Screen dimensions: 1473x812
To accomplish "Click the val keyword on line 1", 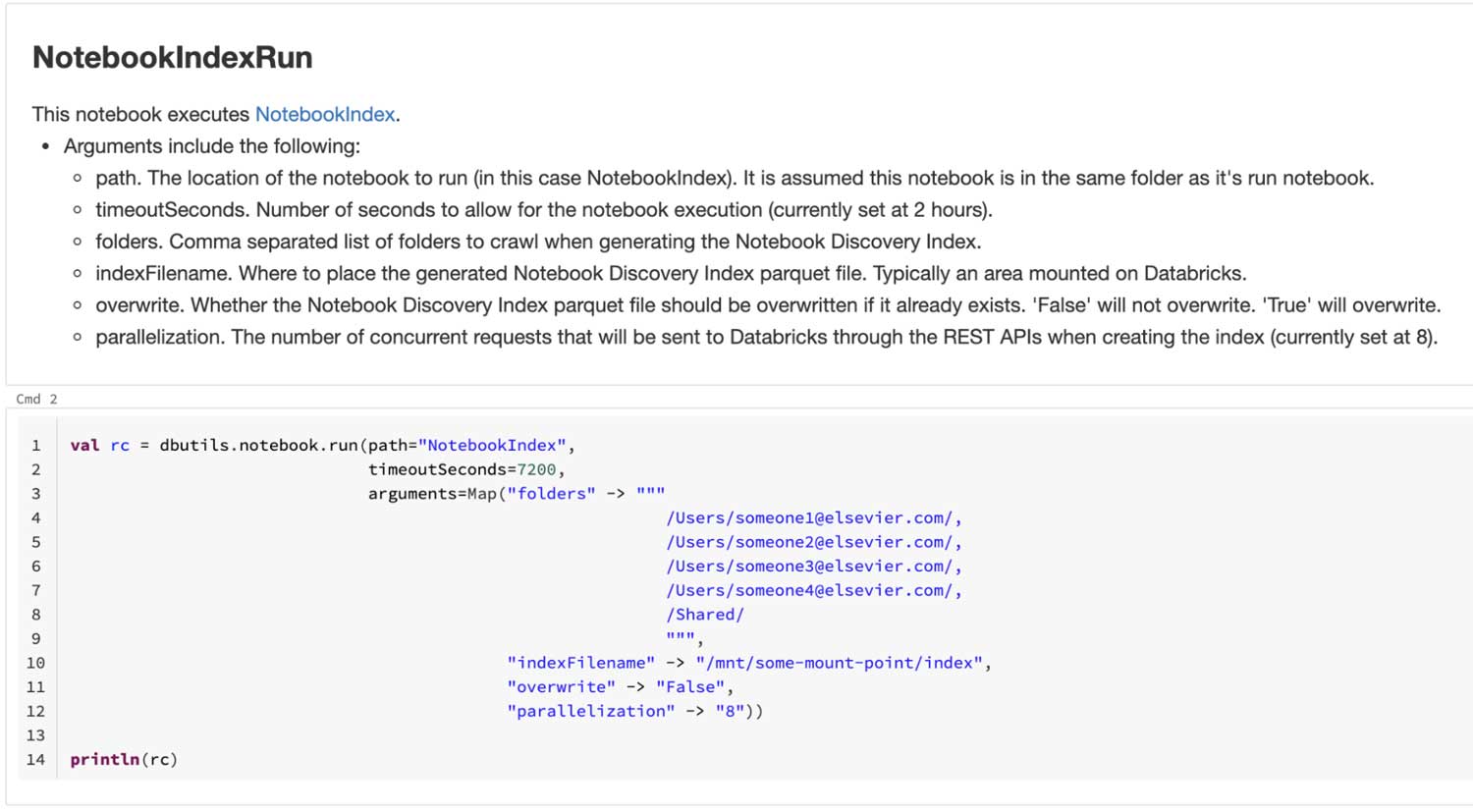I will [84, 446].
